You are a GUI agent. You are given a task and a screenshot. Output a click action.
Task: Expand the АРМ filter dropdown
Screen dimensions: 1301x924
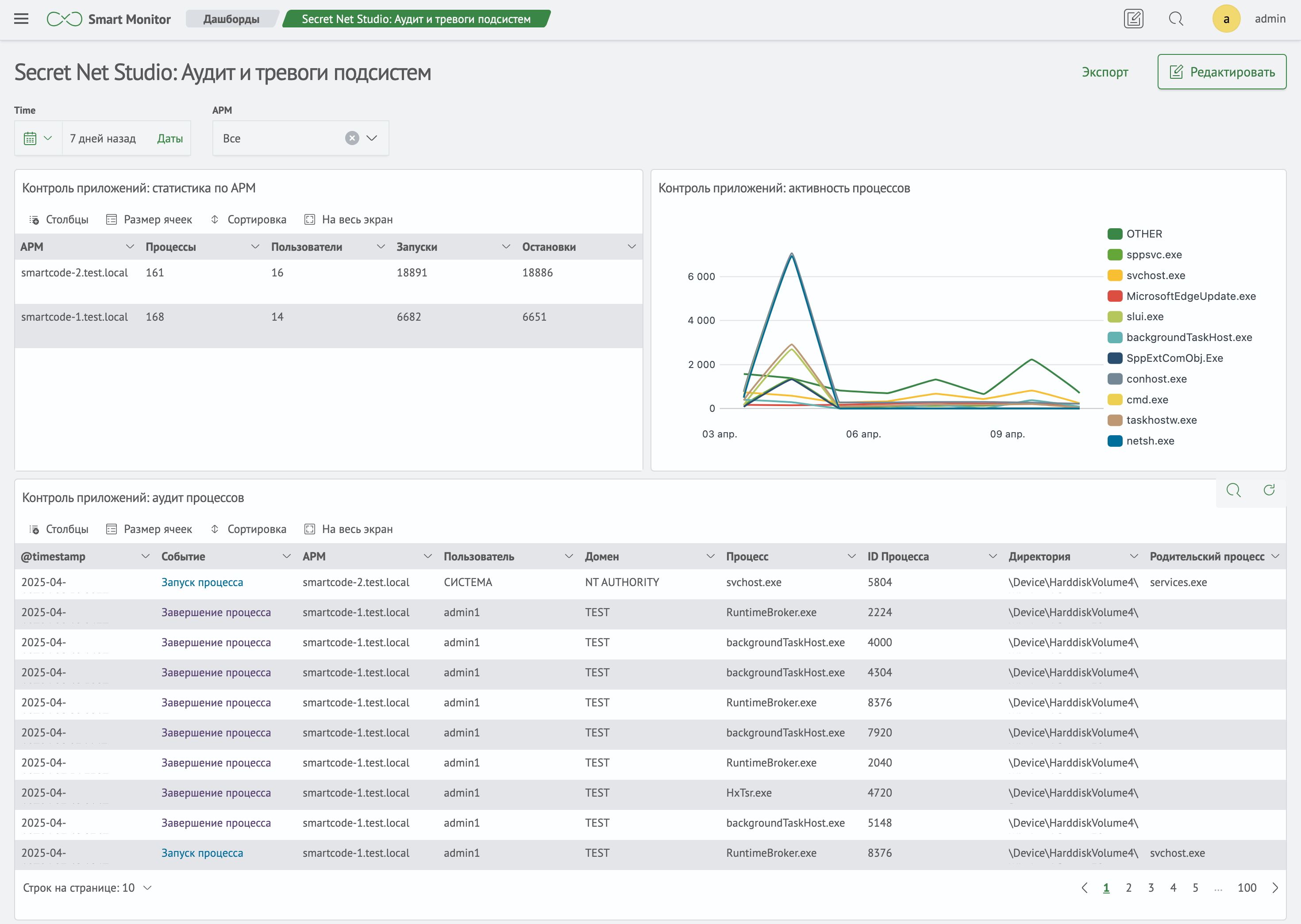(x=372, y=138)
